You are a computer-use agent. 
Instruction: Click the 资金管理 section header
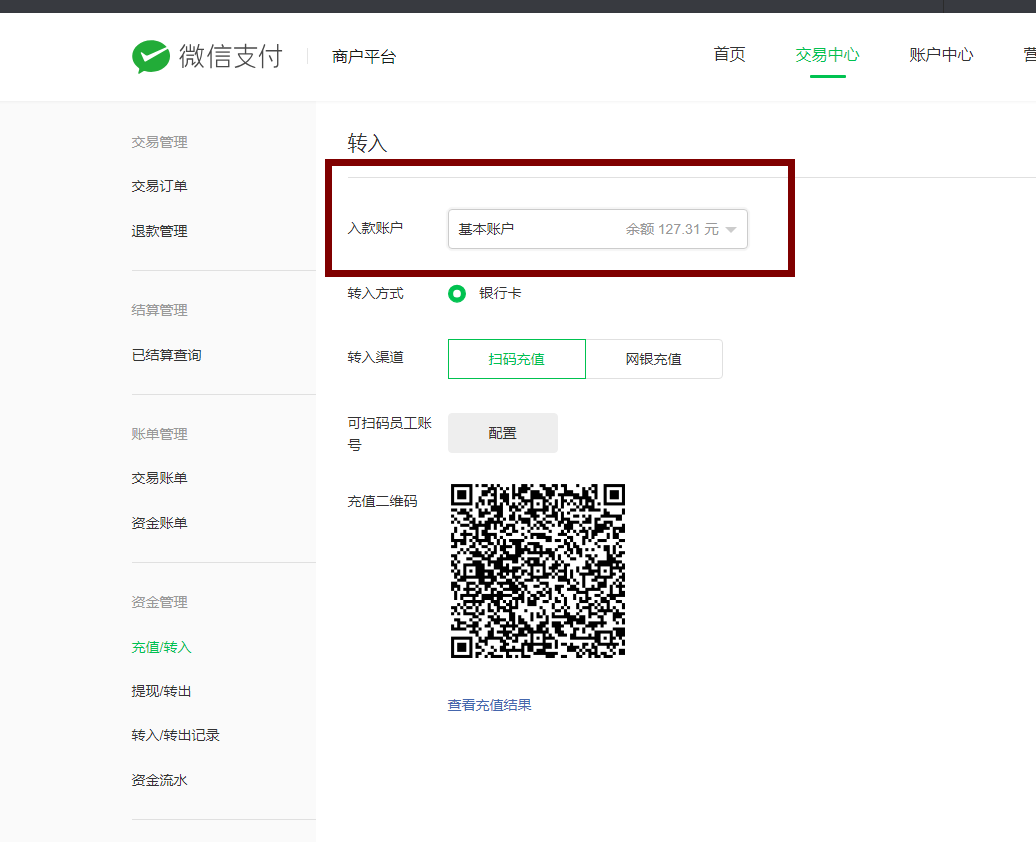159,602
